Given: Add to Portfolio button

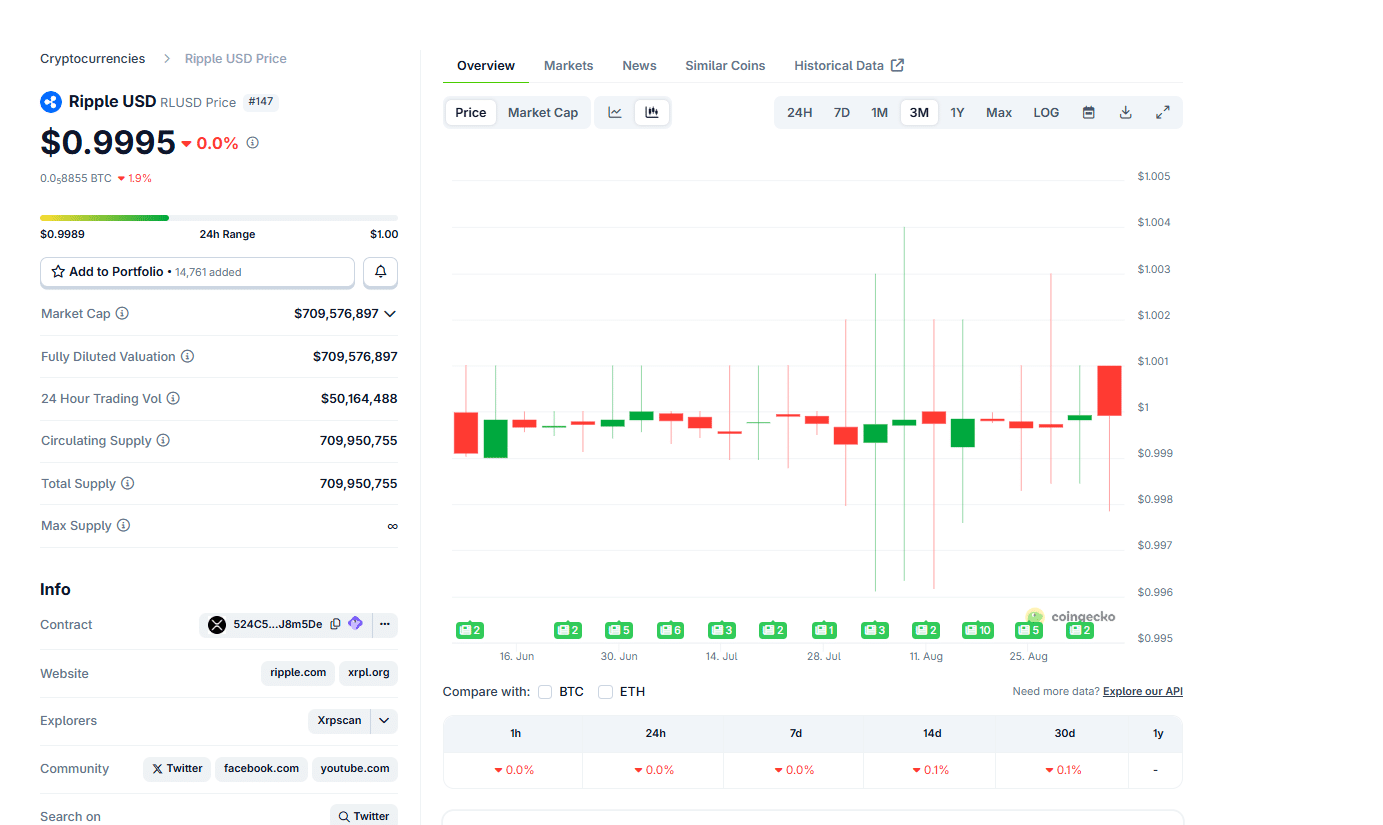Looking at the screenshot, I should (197, 272).
